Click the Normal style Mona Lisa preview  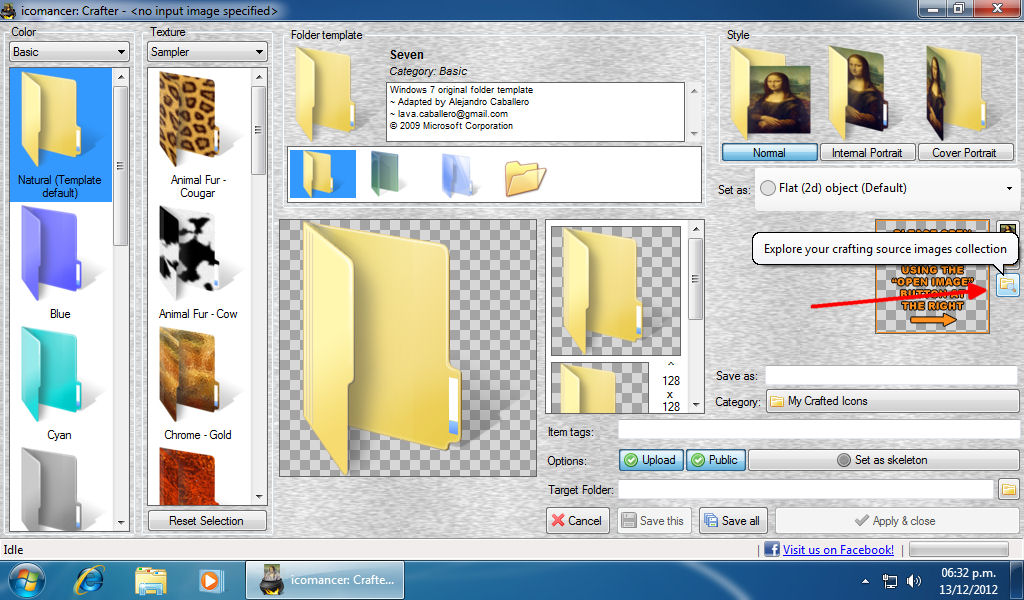tap(769, 93)
